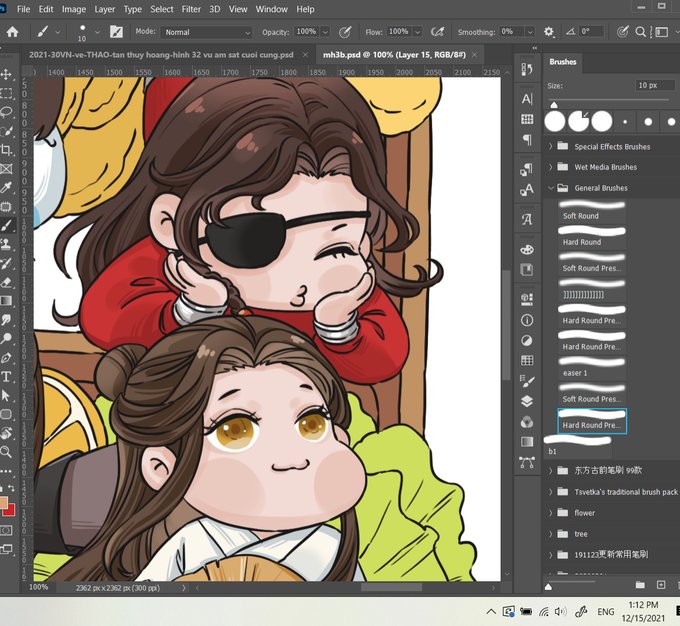Open the Paths panel icon
The height and width of the screenshot is (626, 680).
pos(527,462)
